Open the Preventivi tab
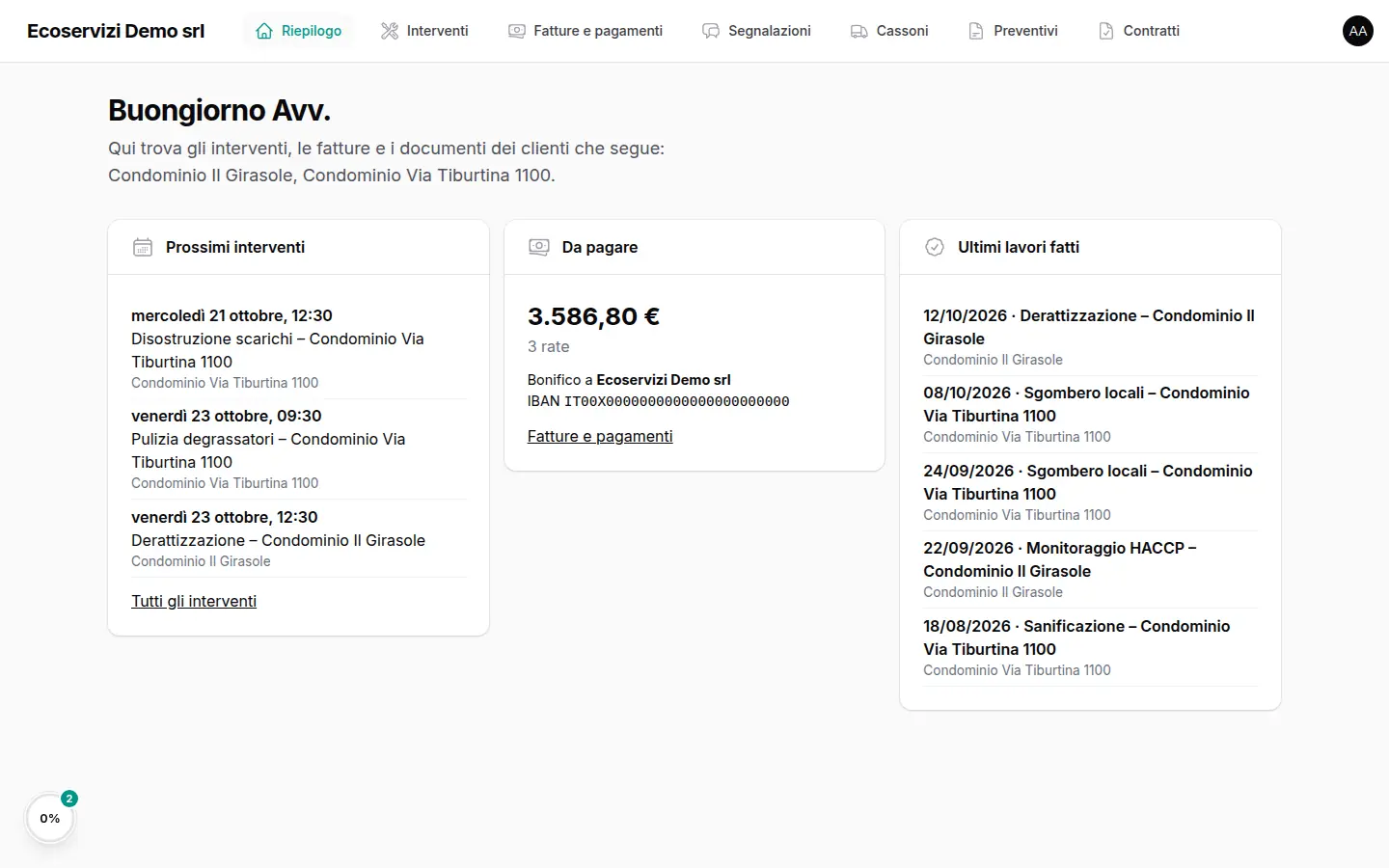 tap(1014, 31)
